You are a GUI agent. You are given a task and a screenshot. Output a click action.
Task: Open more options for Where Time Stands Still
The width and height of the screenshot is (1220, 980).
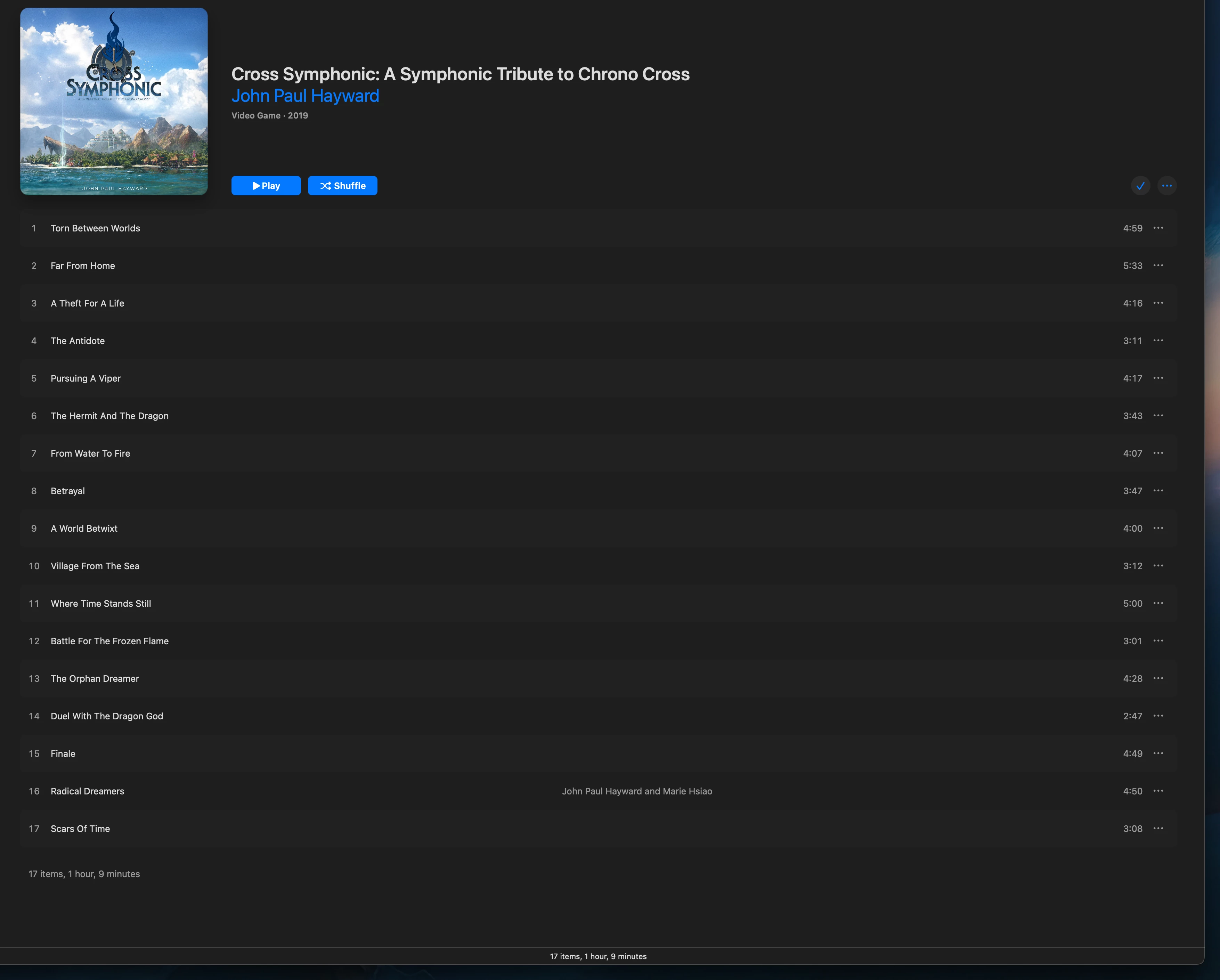click(x=1158, y=603)
